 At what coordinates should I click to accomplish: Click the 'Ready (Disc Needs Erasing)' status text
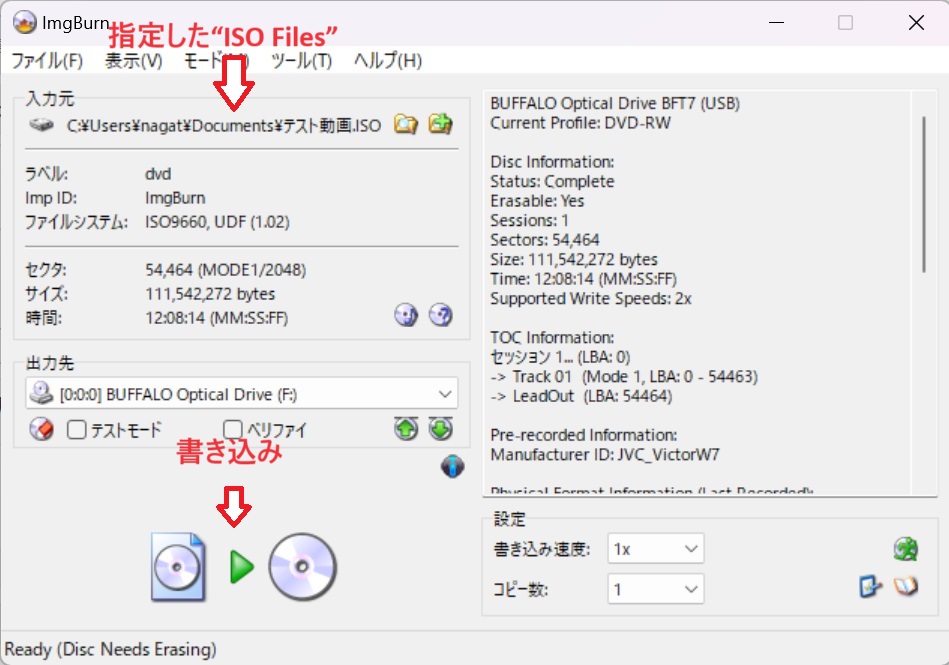point(110,649)
